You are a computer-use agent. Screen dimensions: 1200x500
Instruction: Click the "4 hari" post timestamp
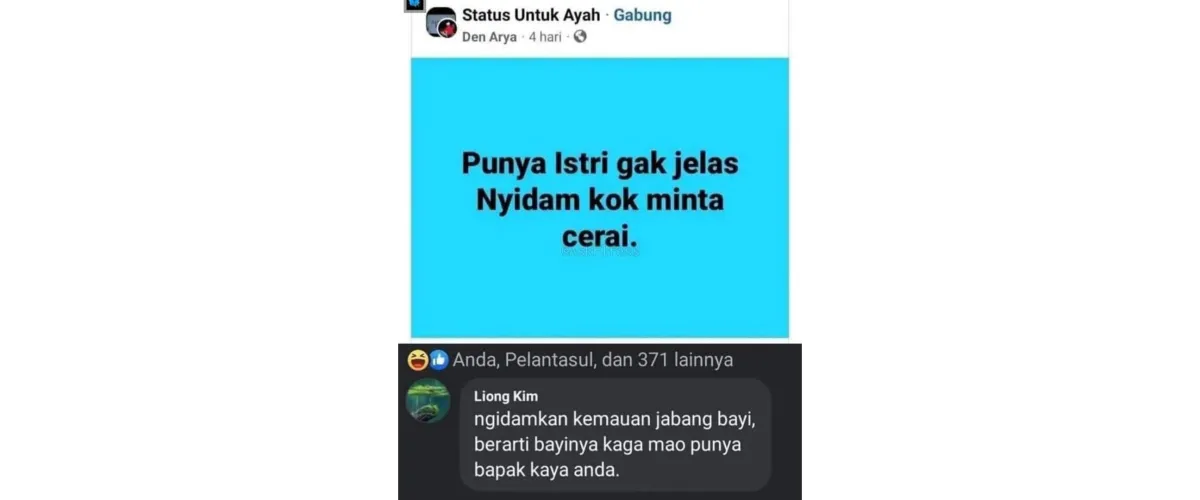(x=545, y=37)
